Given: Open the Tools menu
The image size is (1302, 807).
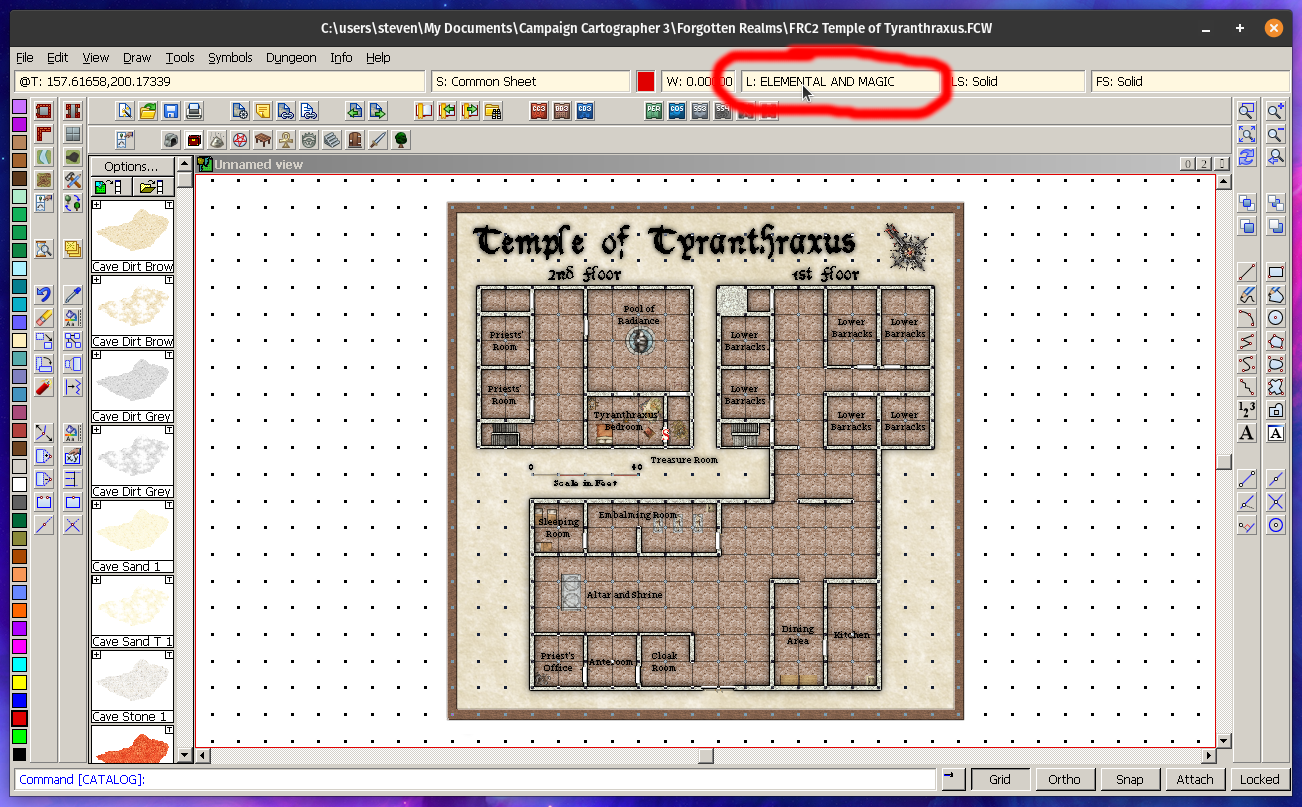Looking at the screenshot, I should [x=180, y=58].
